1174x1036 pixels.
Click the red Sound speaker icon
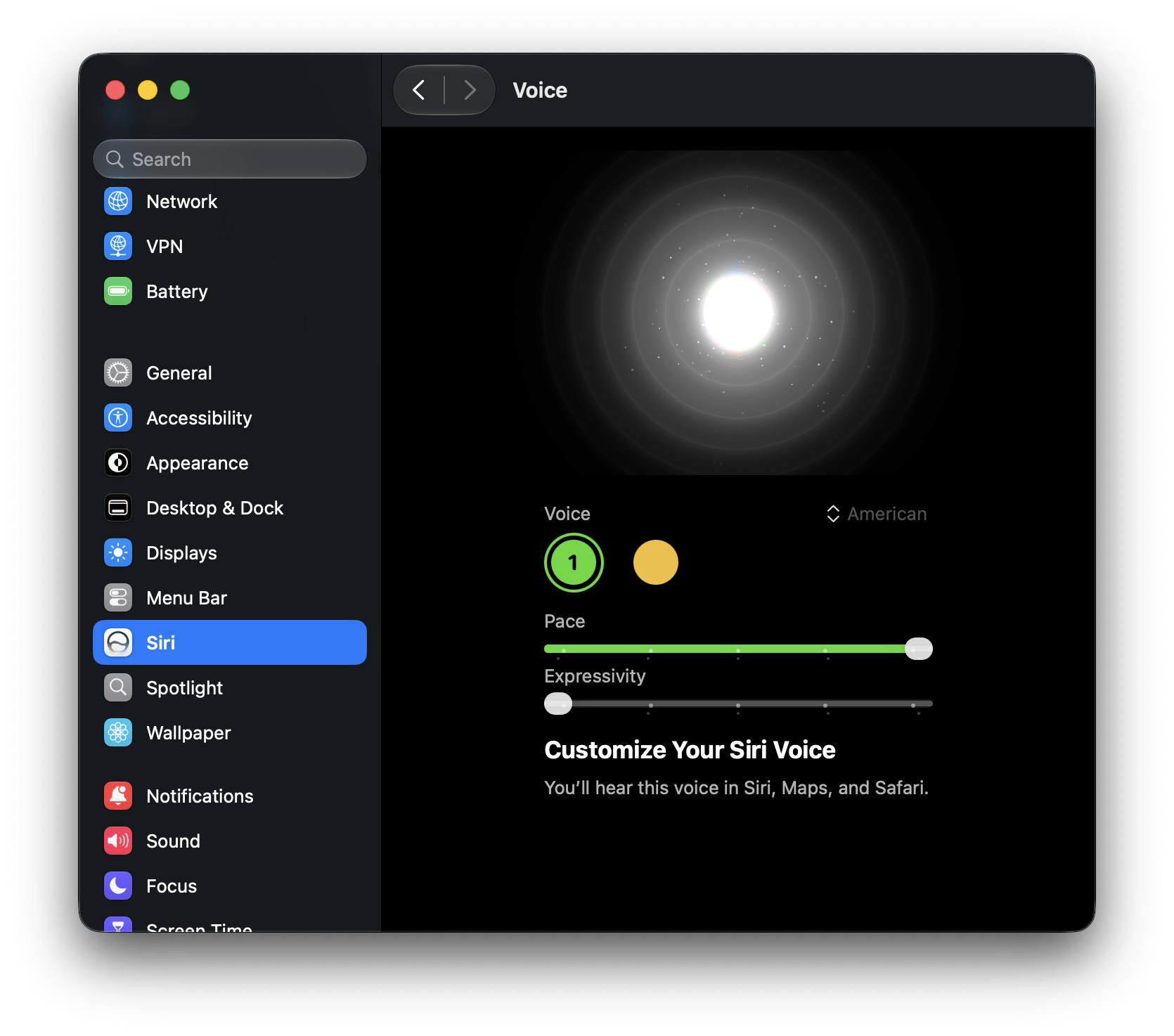[118, 841]
